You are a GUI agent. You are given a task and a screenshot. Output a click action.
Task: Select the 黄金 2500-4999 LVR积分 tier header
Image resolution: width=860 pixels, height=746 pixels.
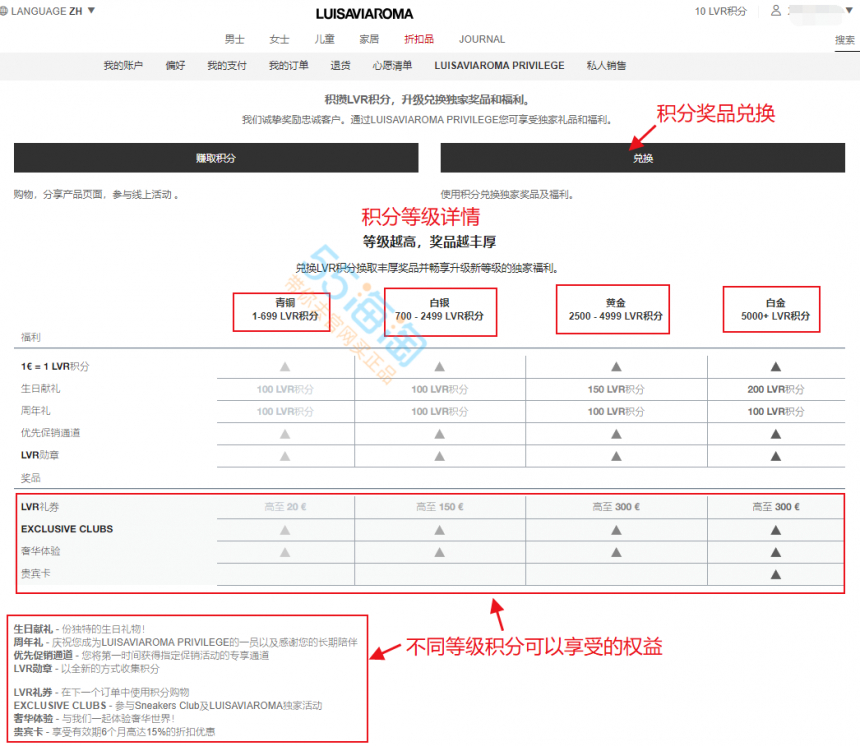click(x=615, y=309)
